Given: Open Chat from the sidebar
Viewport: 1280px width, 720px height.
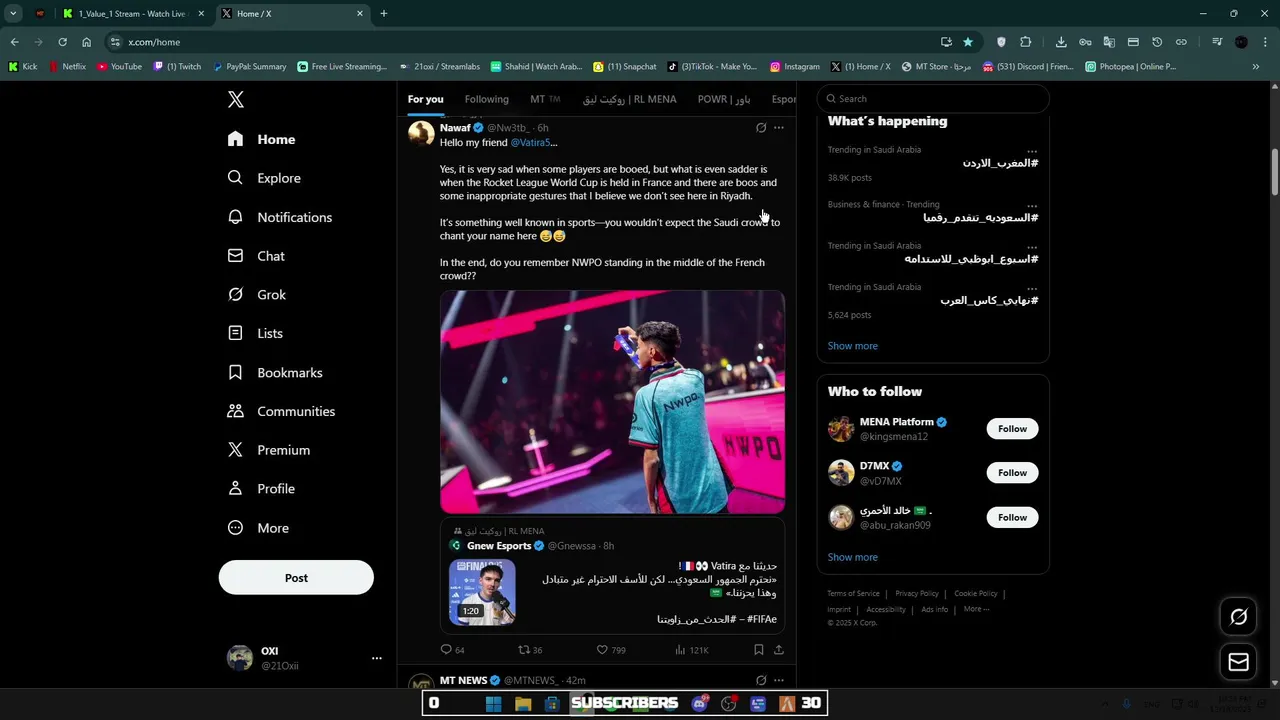Looking at the screenshot, I should [257, 256].
